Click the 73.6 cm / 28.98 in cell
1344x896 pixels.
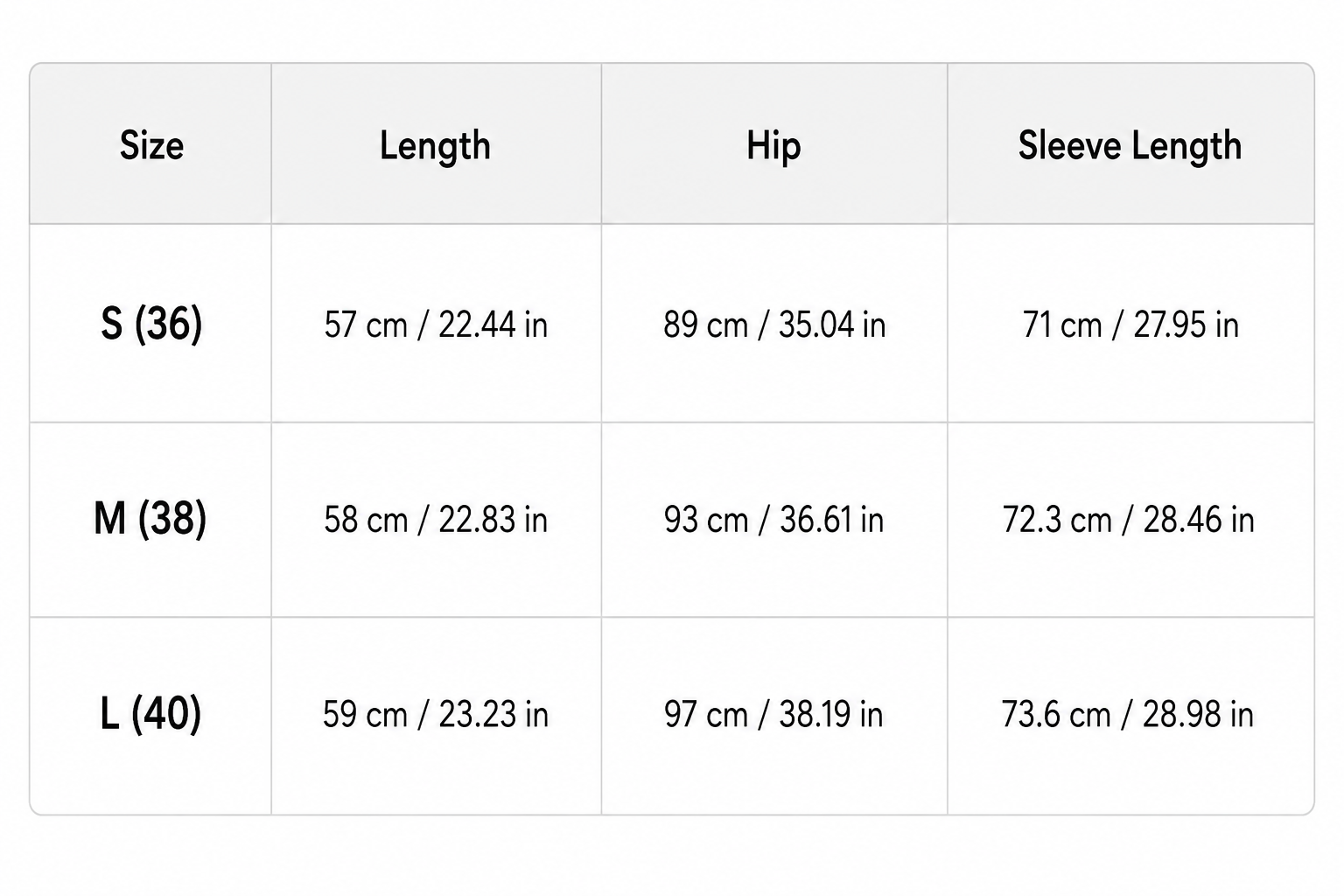[x=1128, y=715]
